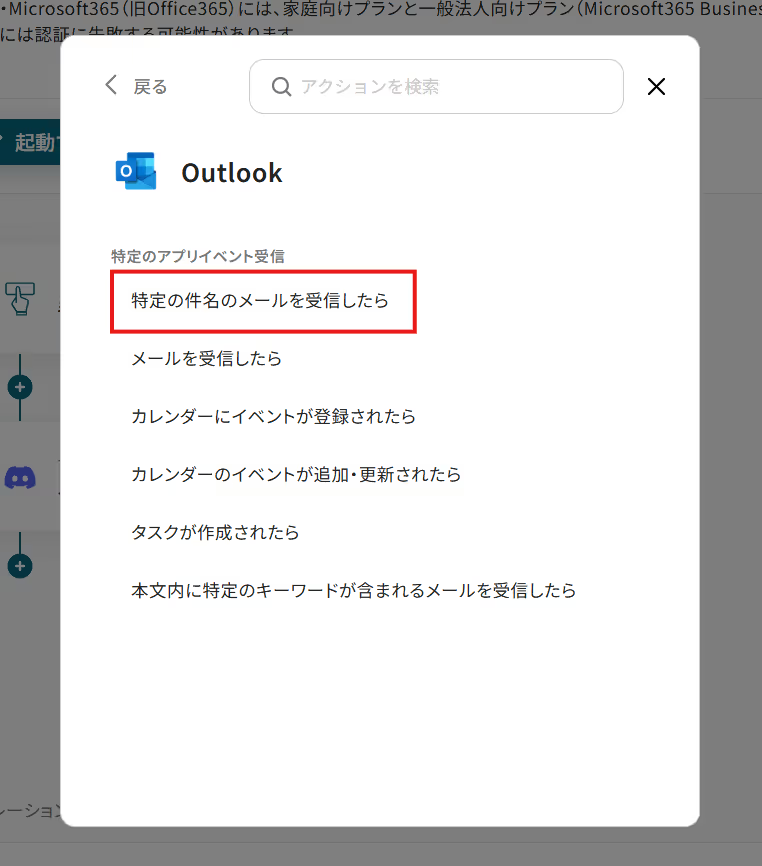Image resolution: width=762 pixels, height=866 pixels.
Task: Select タスクが作成されたら trigger
Action: 215,532
